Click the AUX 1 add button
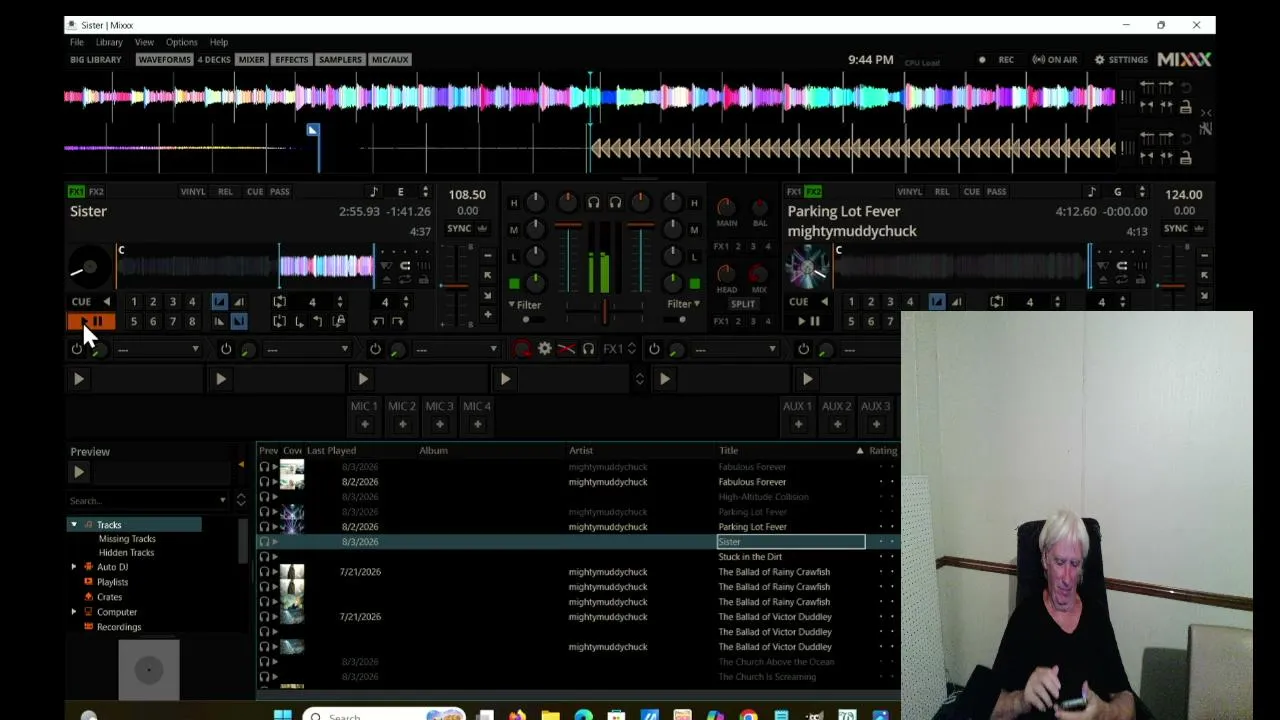The height and width of the screenshot is (720, 1280). pos(797,424)
